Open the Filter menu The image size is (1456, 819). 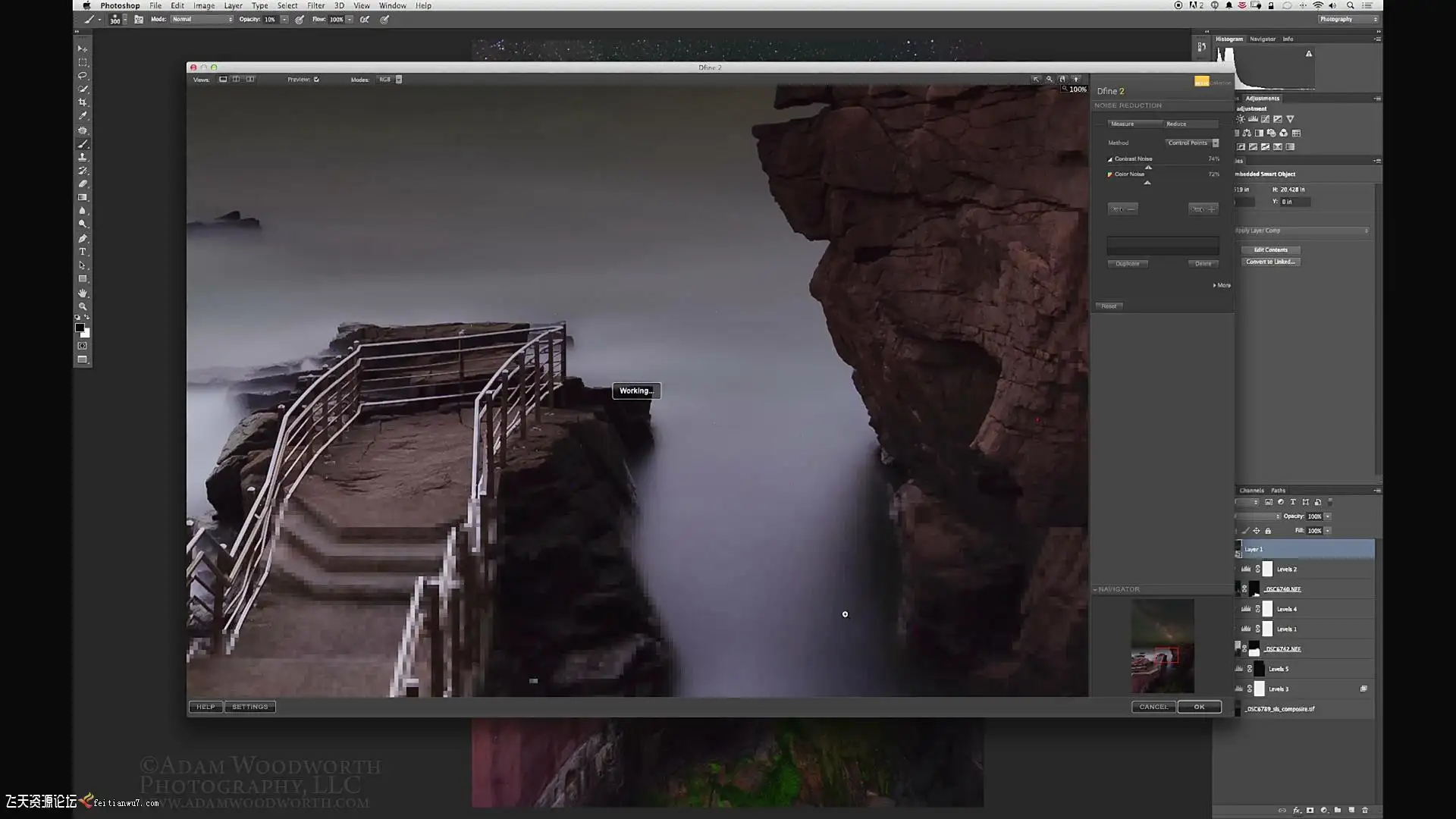pos(315,5)
